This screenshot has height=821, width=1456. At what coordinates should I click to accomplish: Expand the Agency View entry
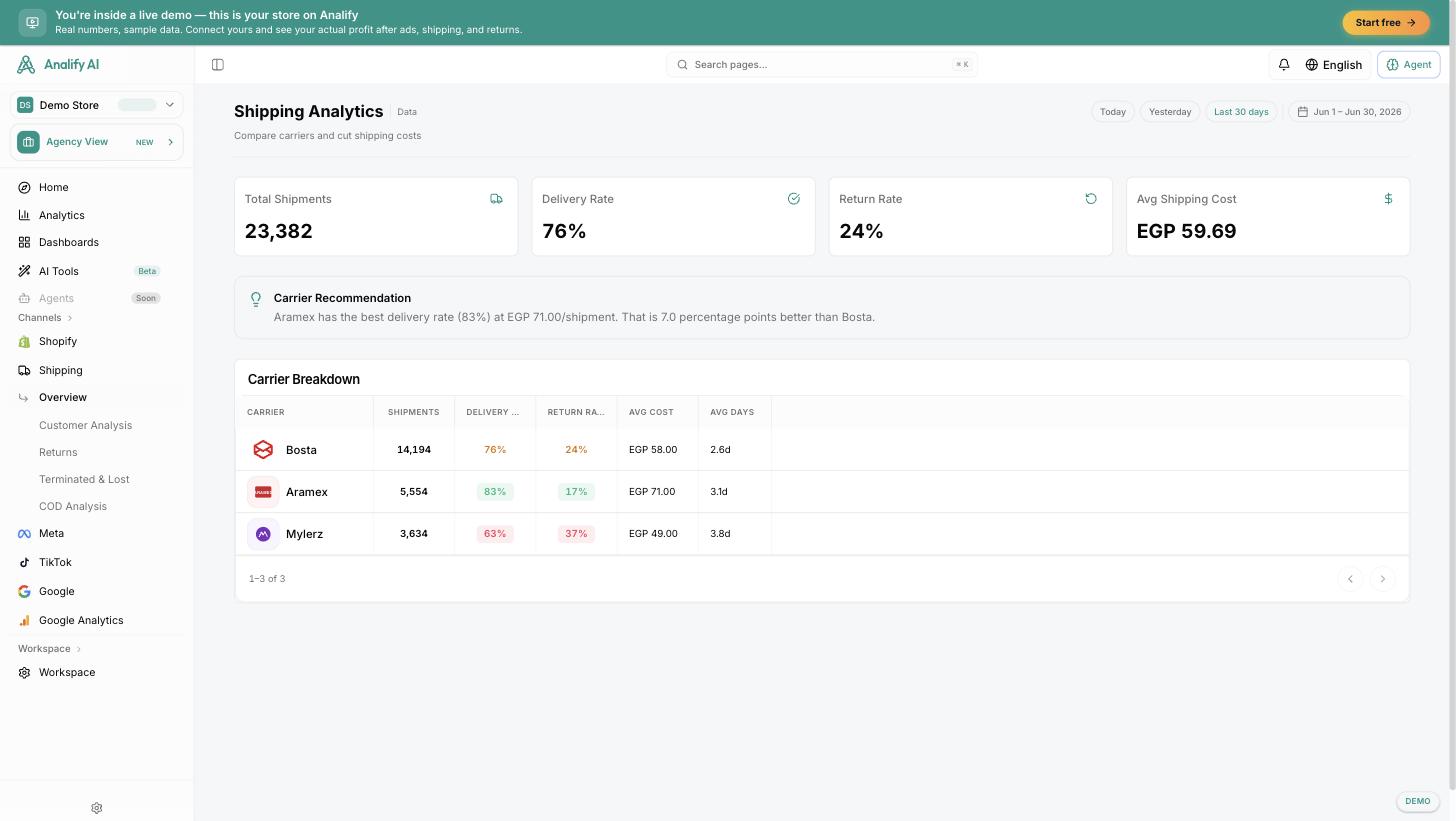[97, 142]
